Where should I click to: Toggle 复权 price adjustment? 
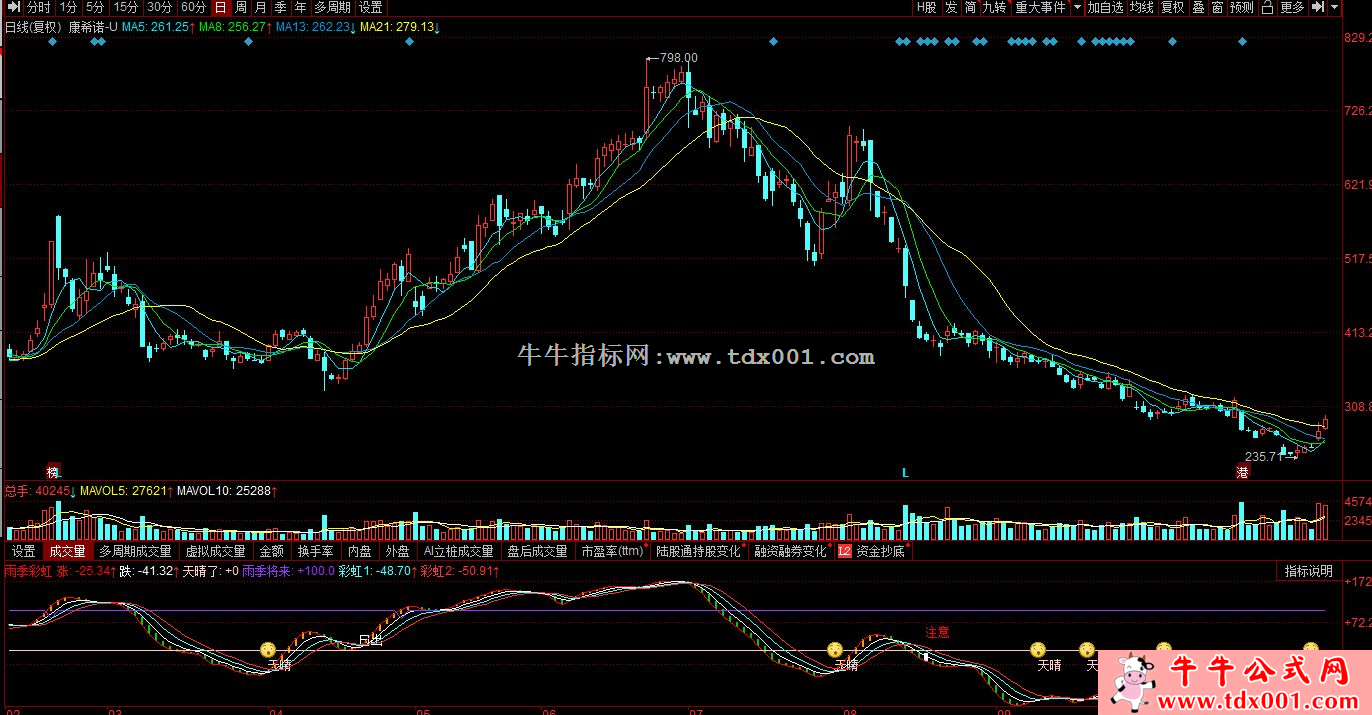[1173, 7]
